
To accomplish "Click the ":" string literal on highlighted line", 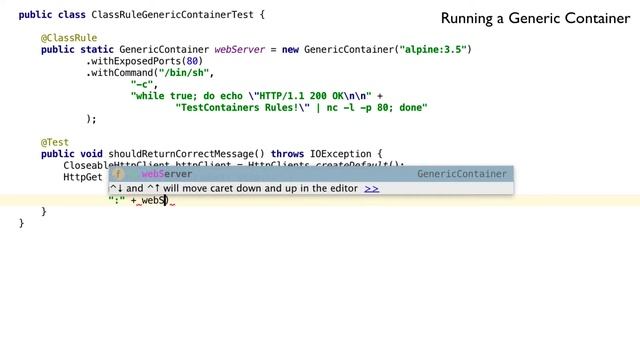I will [x=117, y=200].
